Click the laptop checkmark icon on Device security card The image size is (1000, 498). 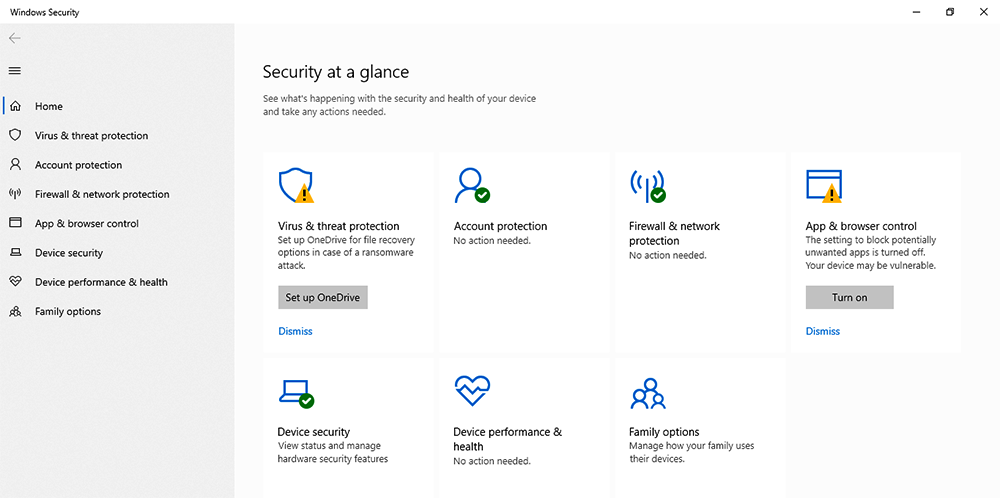[297, 393]
